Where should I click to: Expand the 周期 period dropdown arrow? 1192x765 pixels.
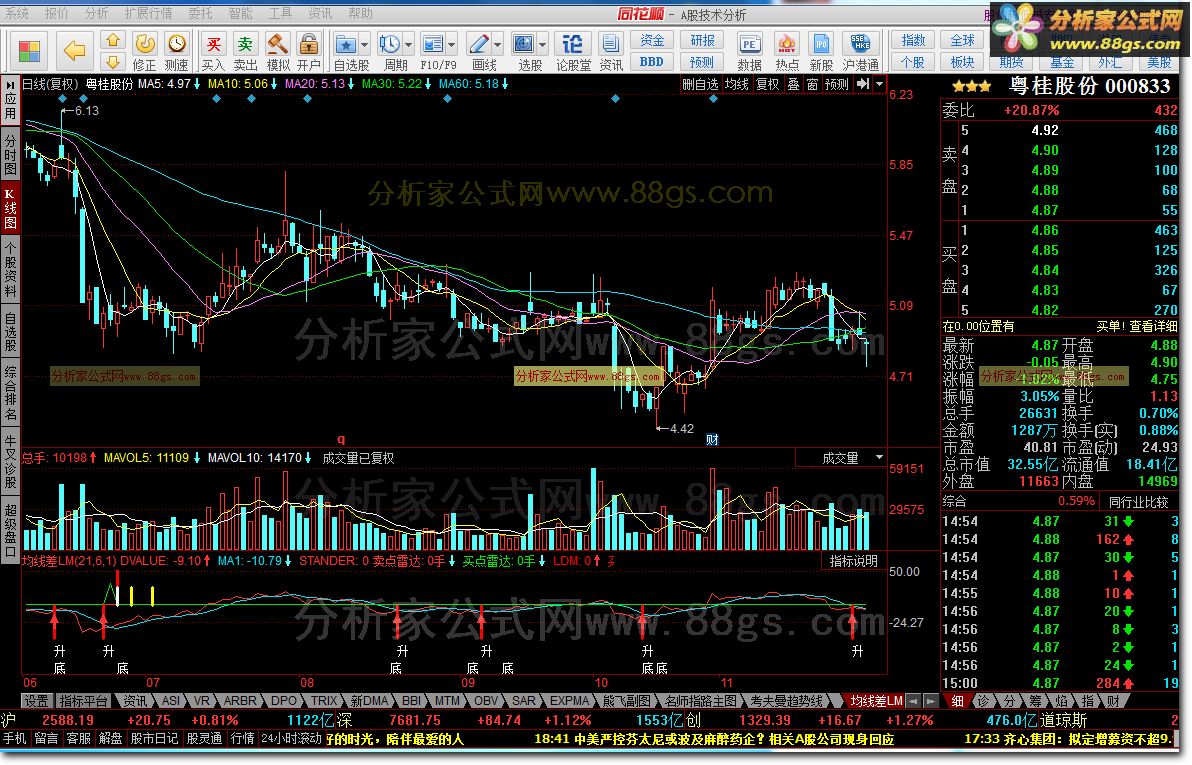pyautogui.click(x=409, y=45)
